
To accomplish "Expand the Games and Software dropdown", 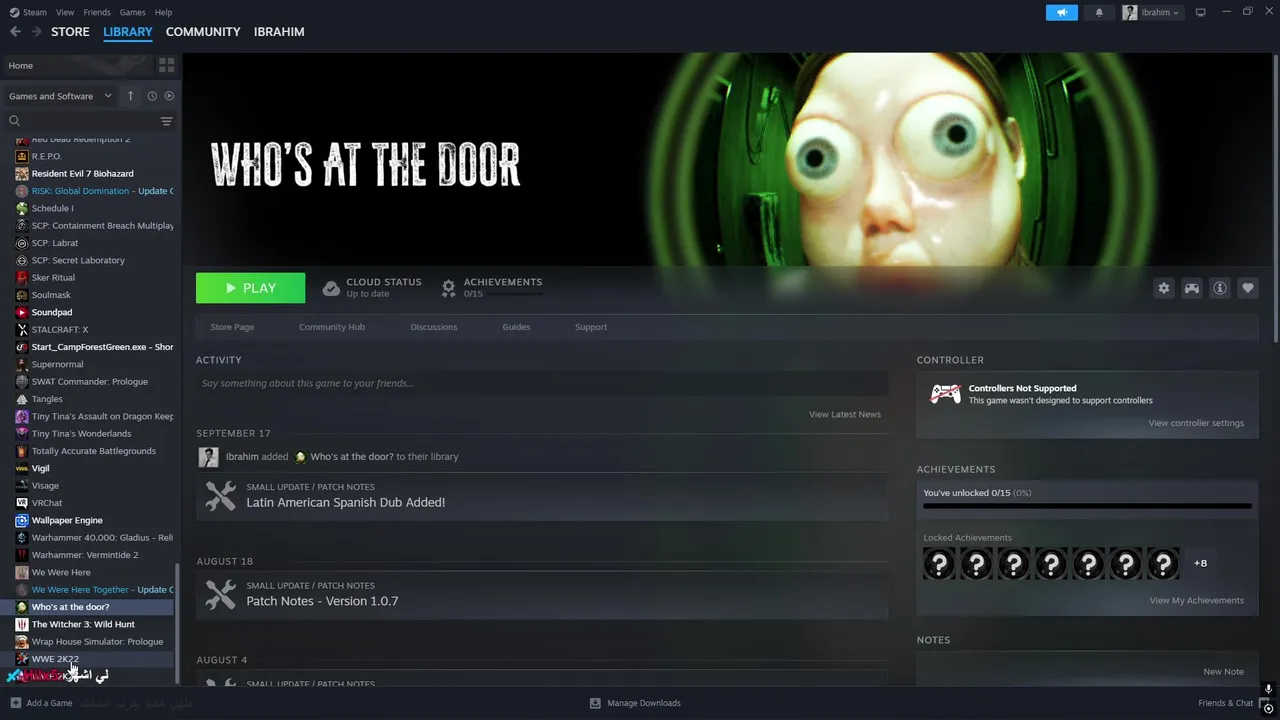I will point(60,96).
